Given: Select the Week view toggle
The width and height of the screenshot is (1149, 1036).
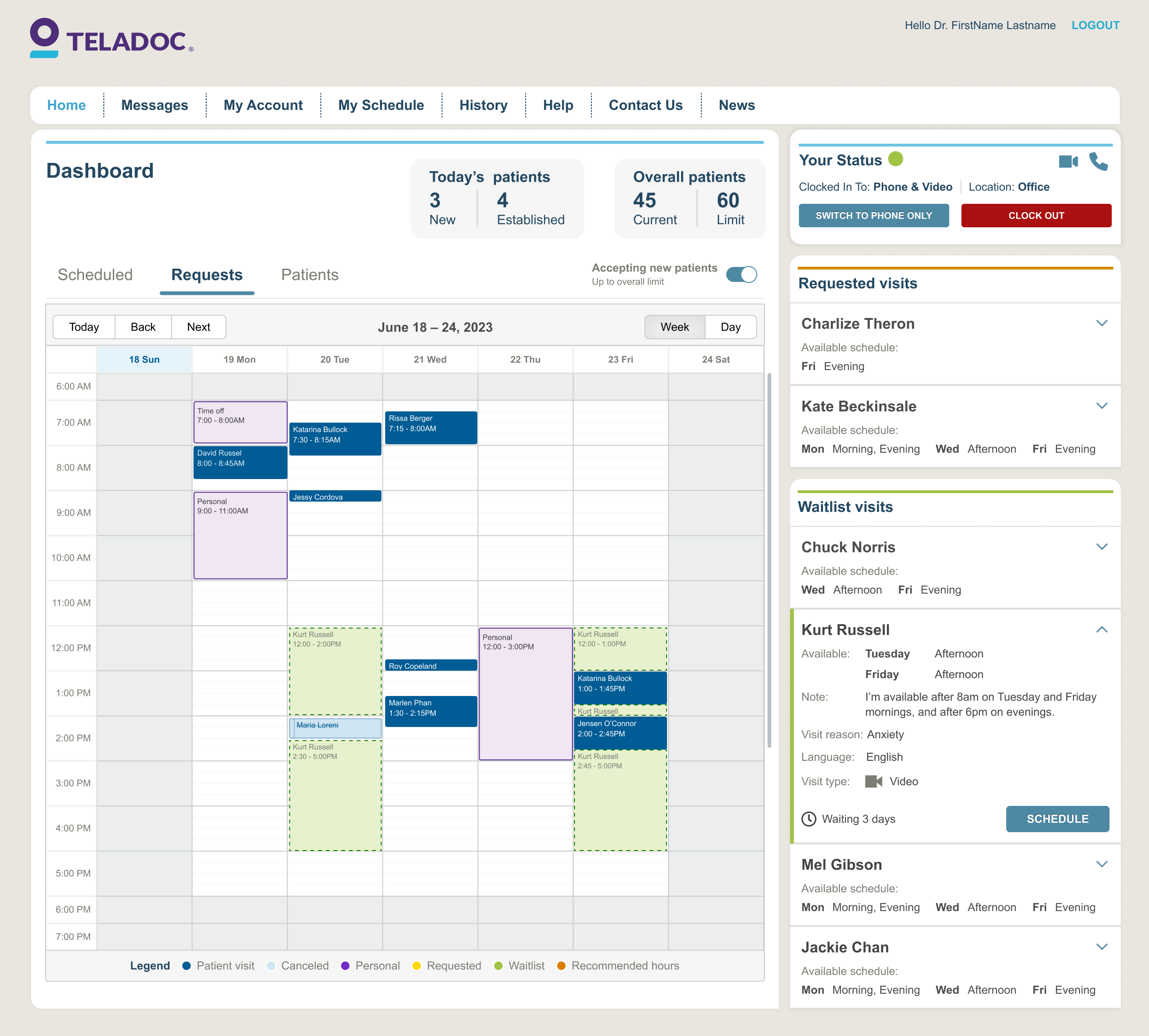Looking at the screenshot, I should point(675,327).
